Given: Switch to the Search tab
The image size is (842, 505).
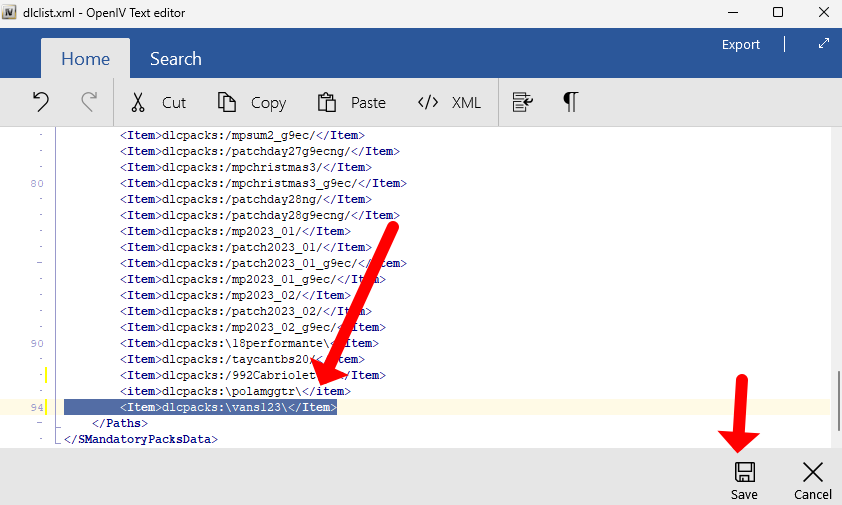Looking at the screenshot, I should 175,59.
